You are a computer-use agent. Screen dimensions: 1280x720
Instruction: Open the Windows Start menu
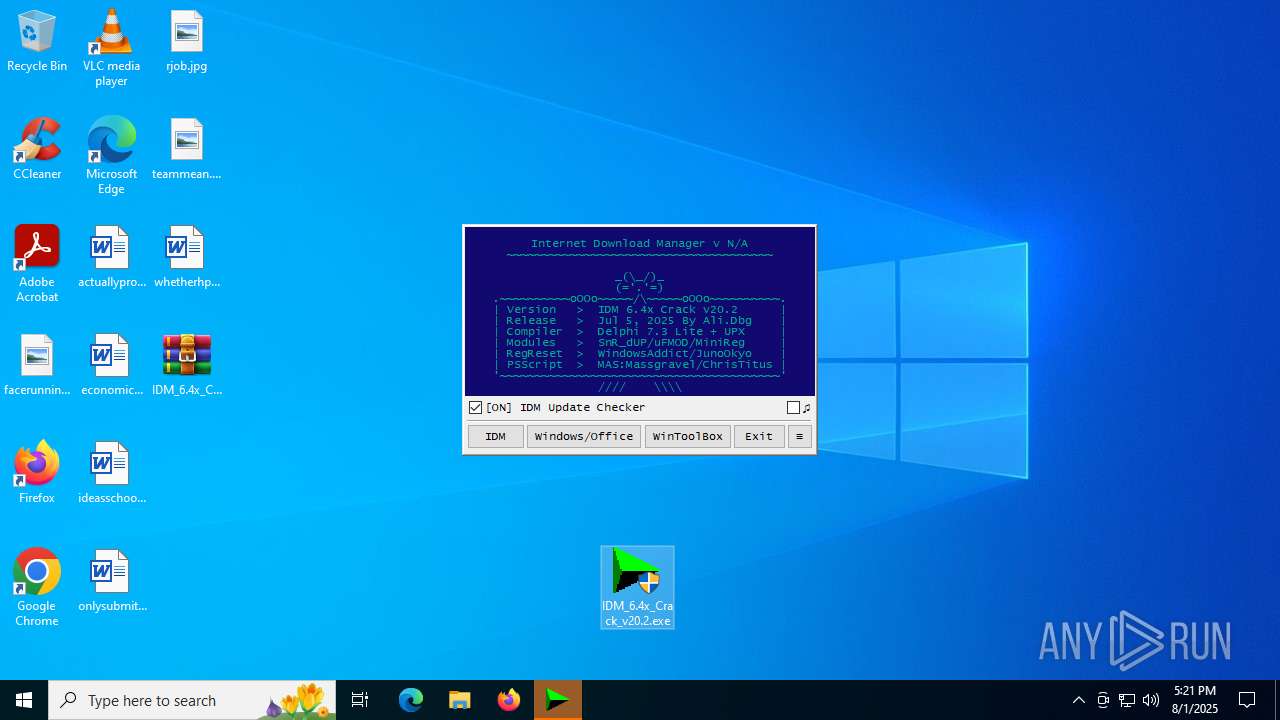24,700
